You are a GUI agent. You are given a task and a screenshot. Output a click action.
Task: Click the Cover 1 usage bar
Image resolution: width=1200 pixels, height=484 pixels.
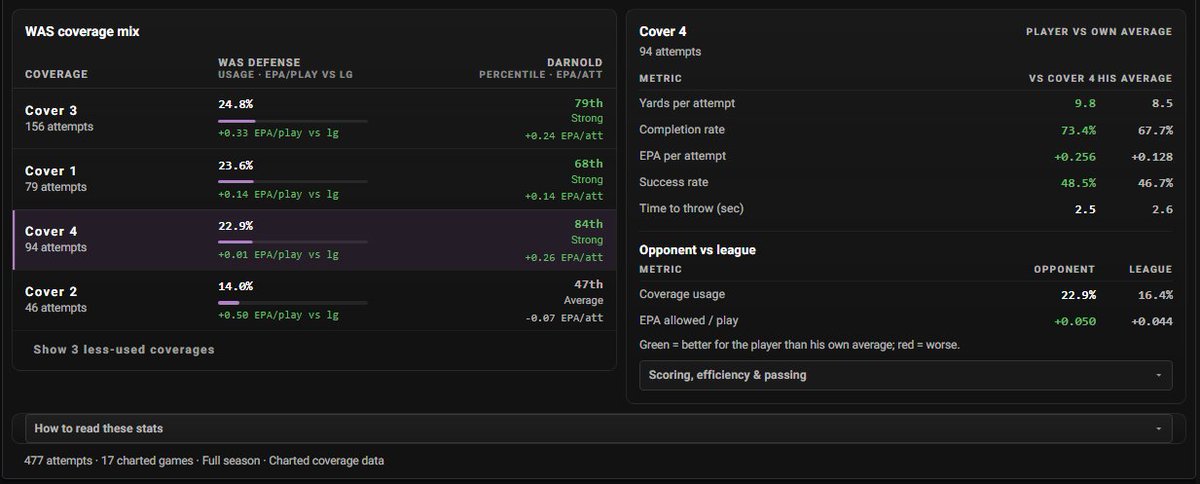click(x=292, y=182)
